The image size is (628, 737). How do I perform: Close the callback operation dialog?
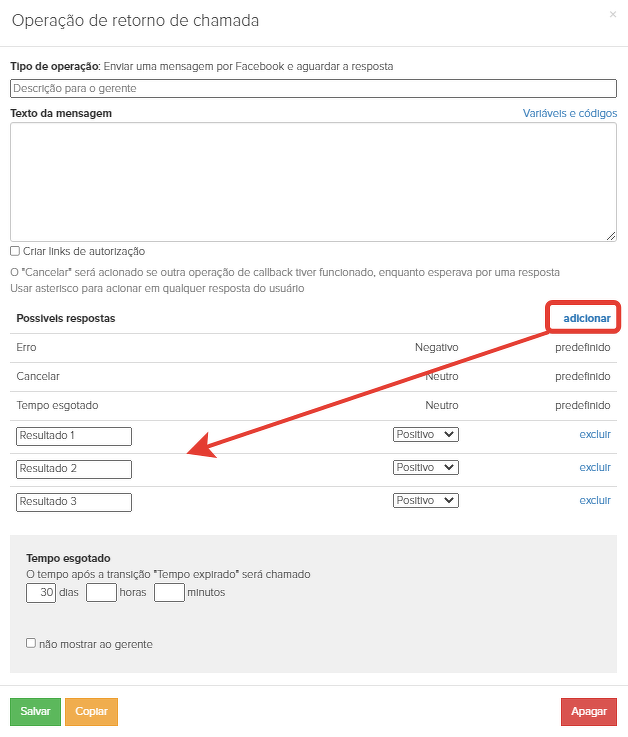(x=612, y=15)
